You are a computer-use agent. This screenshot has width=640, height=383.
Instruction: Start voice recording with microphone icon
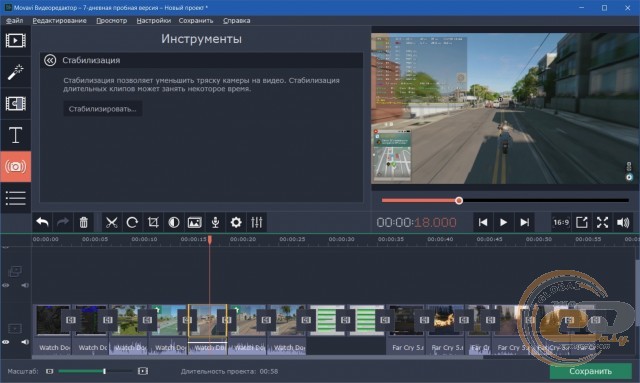(x=216, y=223)
